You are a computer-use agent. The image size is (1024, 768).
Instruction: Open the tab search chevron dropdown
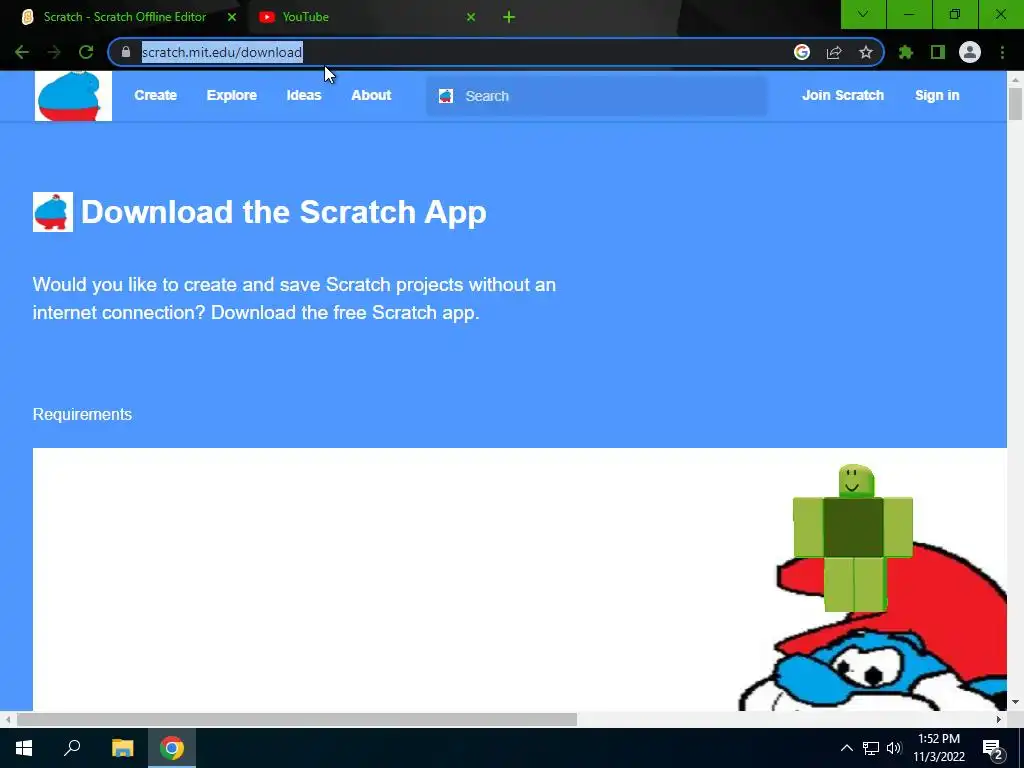[863, 14]
